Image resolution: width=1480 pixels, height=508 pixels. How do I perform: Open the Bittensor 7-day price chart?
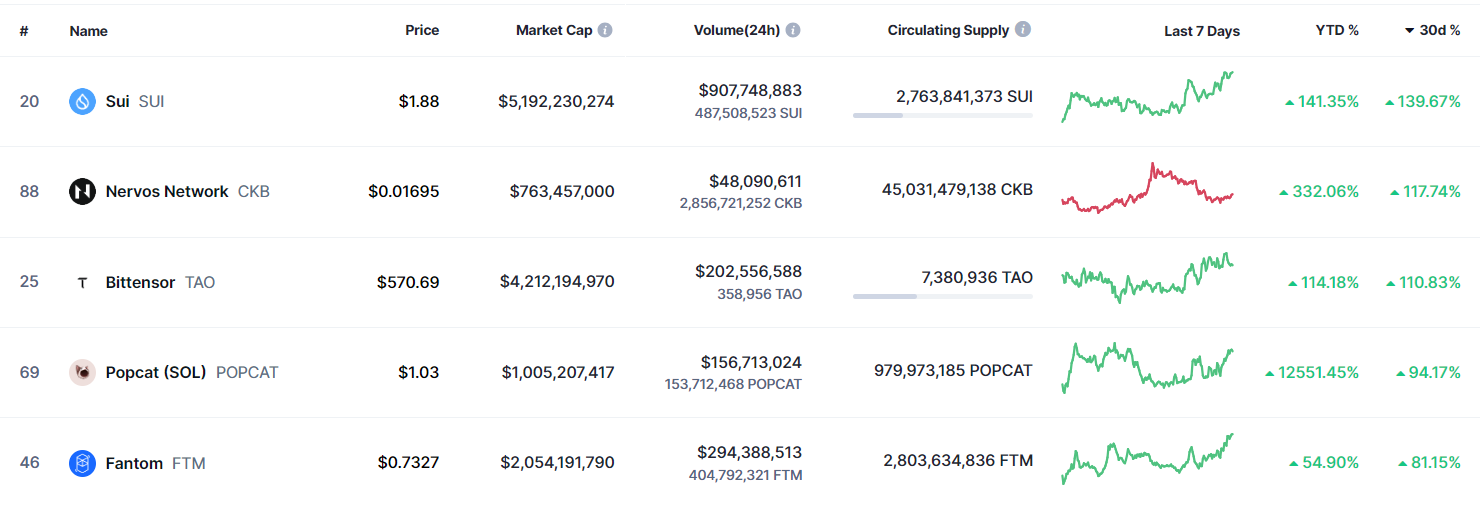coord(1148,278)
